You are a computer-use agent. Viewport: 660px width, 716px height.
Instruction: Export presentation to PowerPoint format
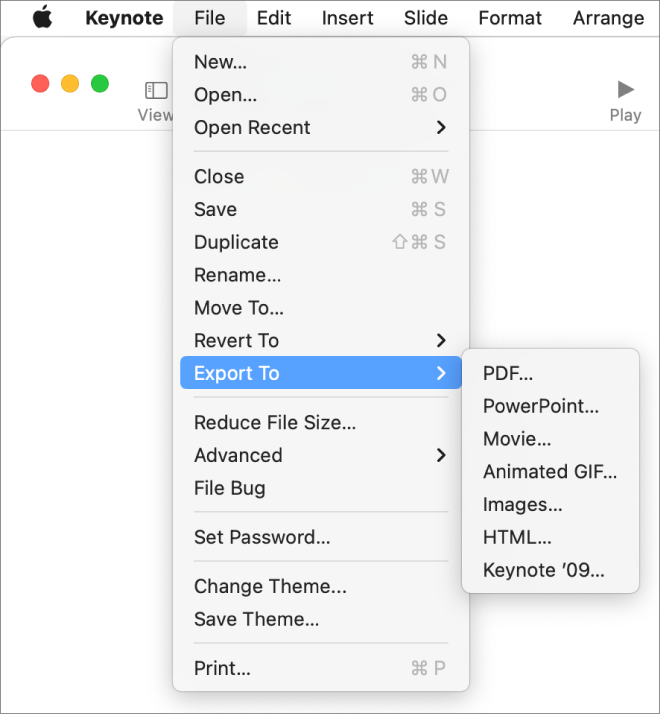coord(541,406)
